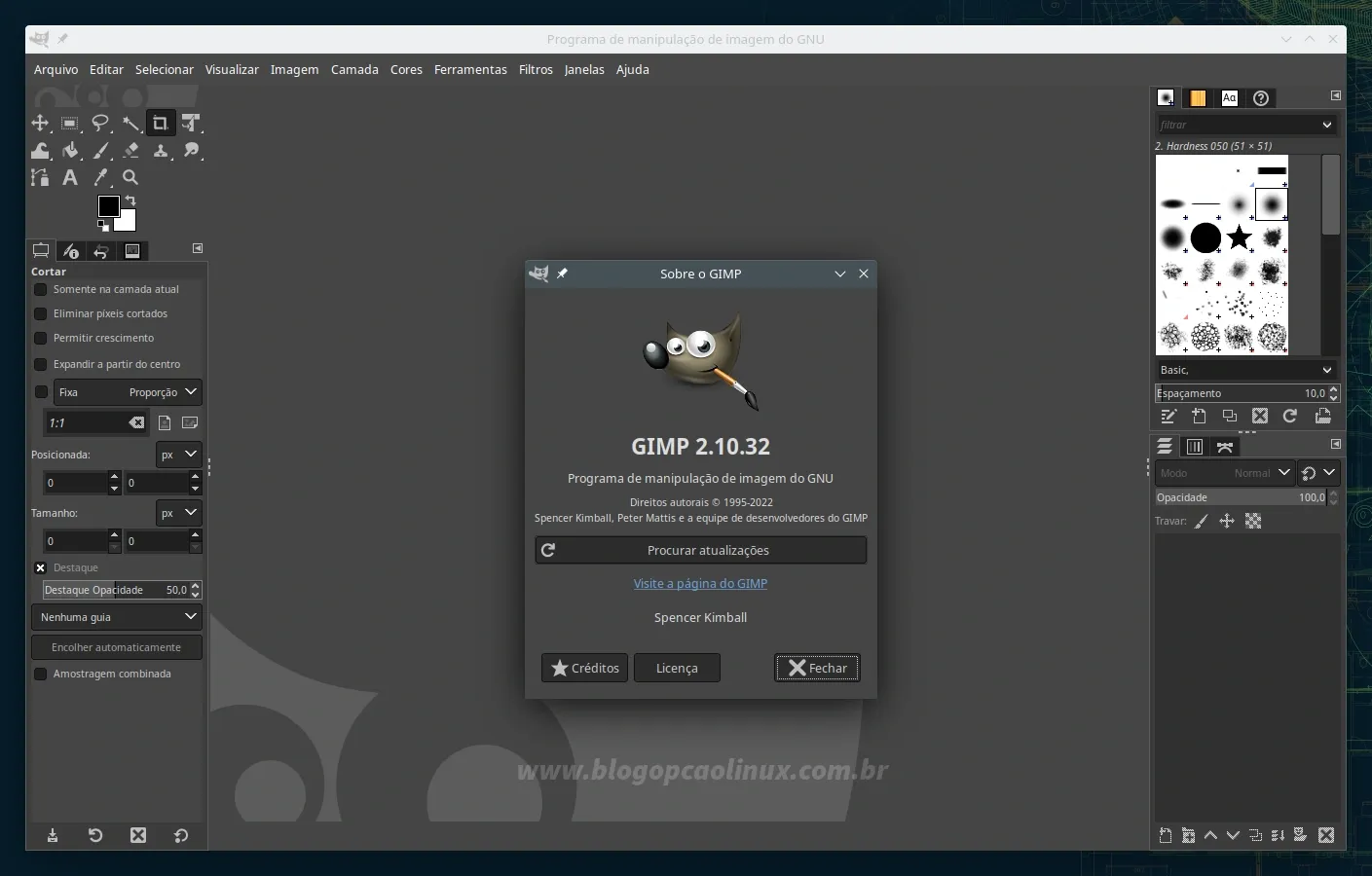Select the Eraser tool

(130, 150)
